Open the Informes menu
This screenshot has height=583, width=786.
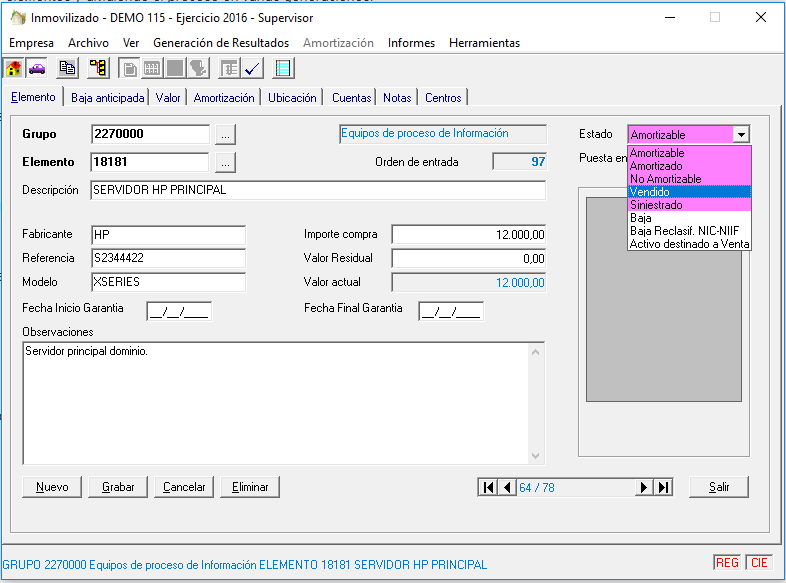[x=411, y=43]
